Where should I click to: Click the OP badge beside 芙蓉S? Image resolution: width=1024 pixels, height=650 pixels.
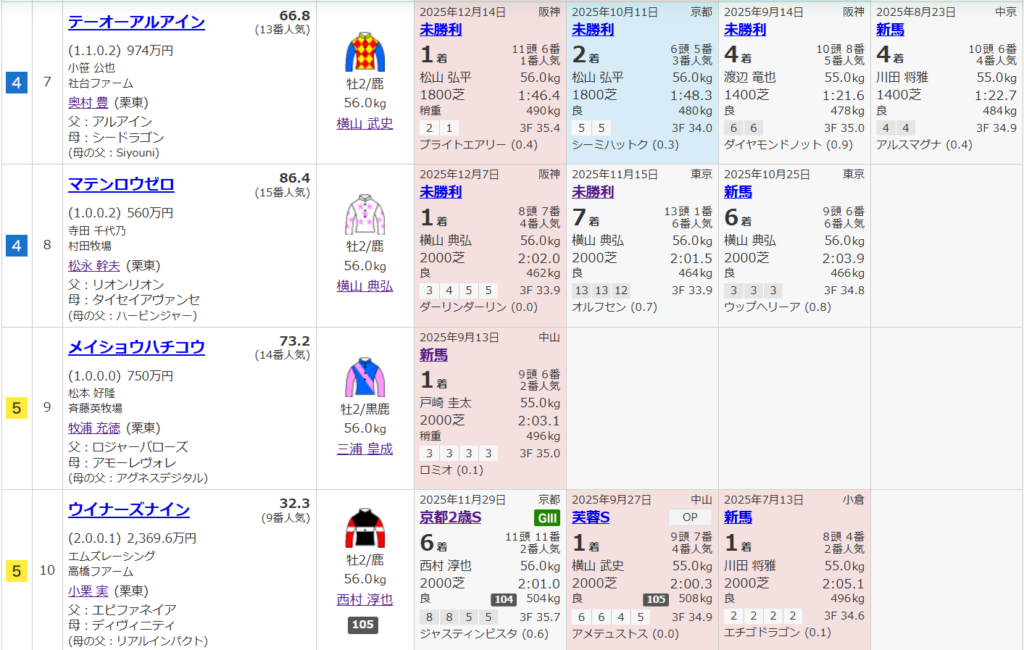[x=690, y=517]
